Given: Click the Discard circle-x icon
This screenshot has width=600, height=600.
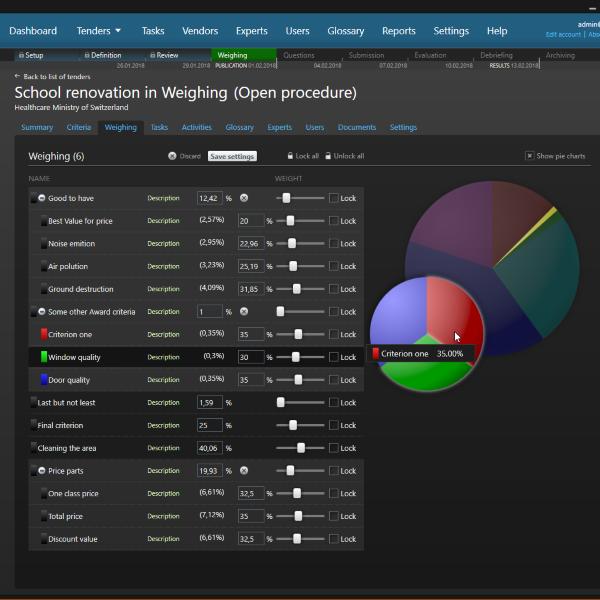Looking at the screenshot, I should tap(172, 157).
